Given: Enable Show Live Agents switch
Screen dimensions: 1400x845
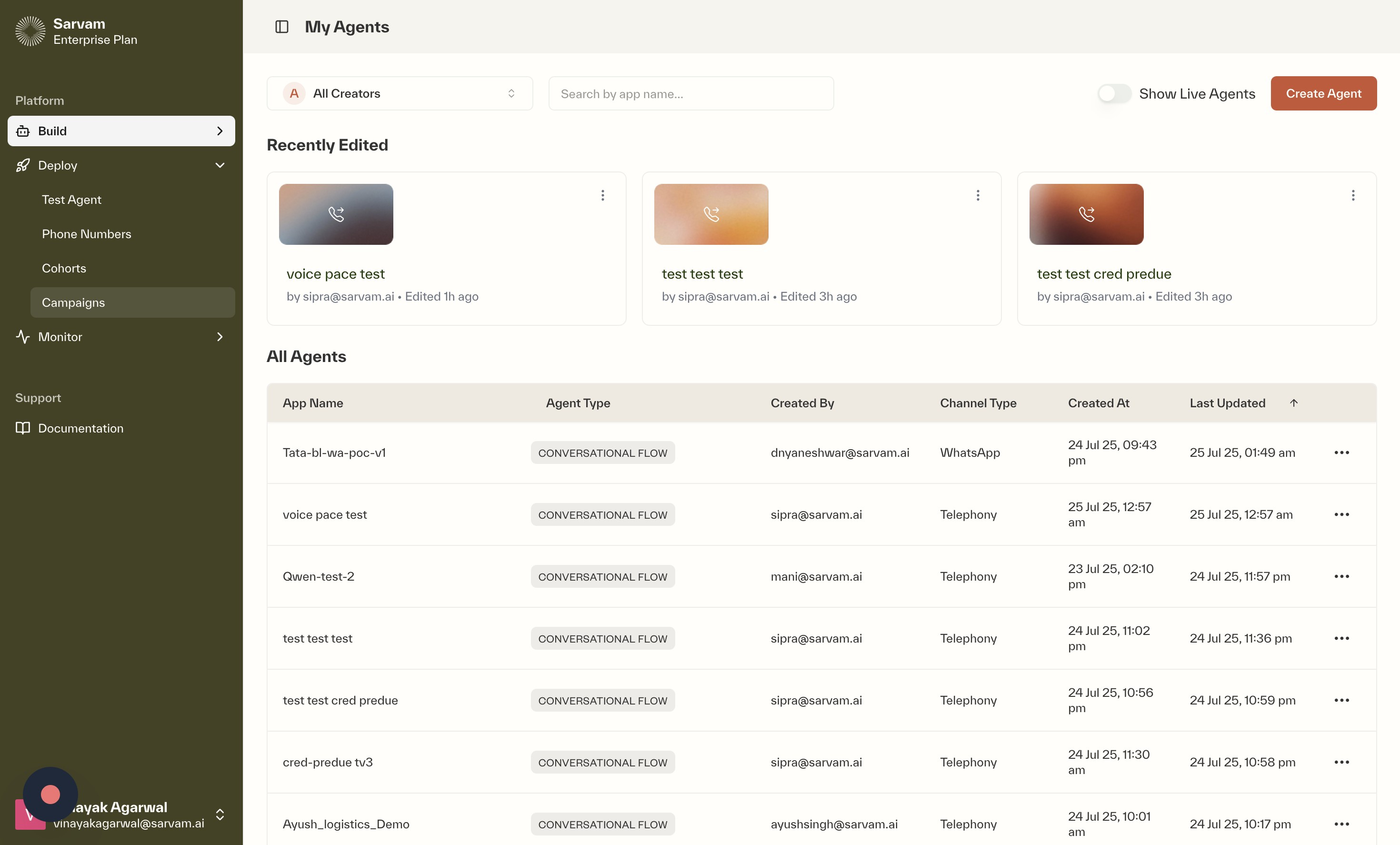Looking at the screenshot, I should [1114, 94].
